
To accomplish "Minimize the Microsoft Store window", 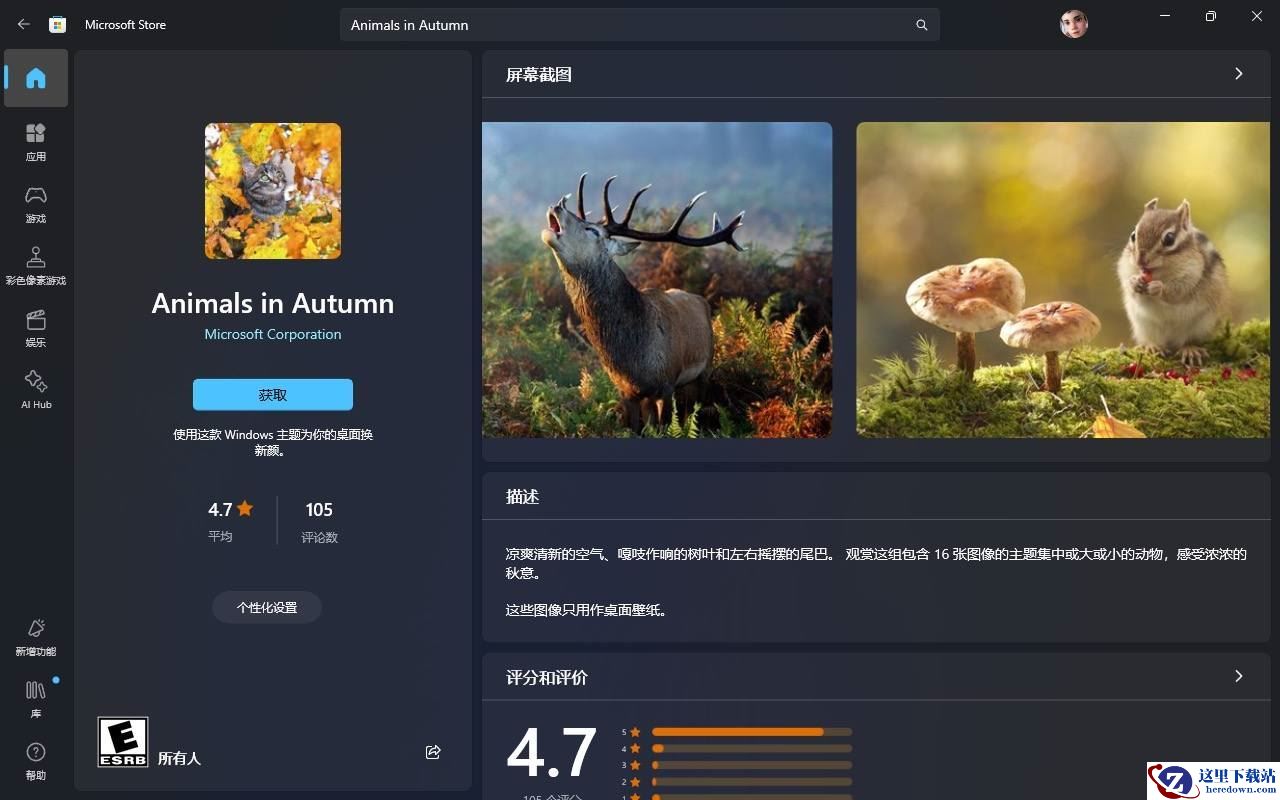I will (1165, 16).
